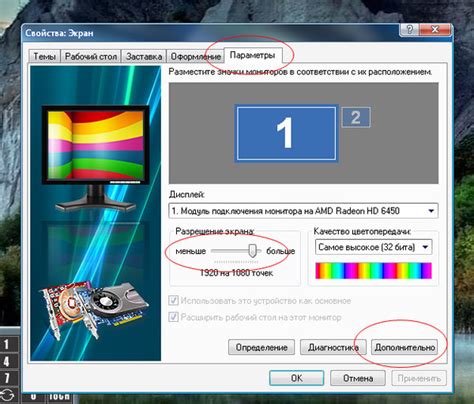Confirm with the OK button
The width and height of the screenshot is (474, 404).
(296, 378)
